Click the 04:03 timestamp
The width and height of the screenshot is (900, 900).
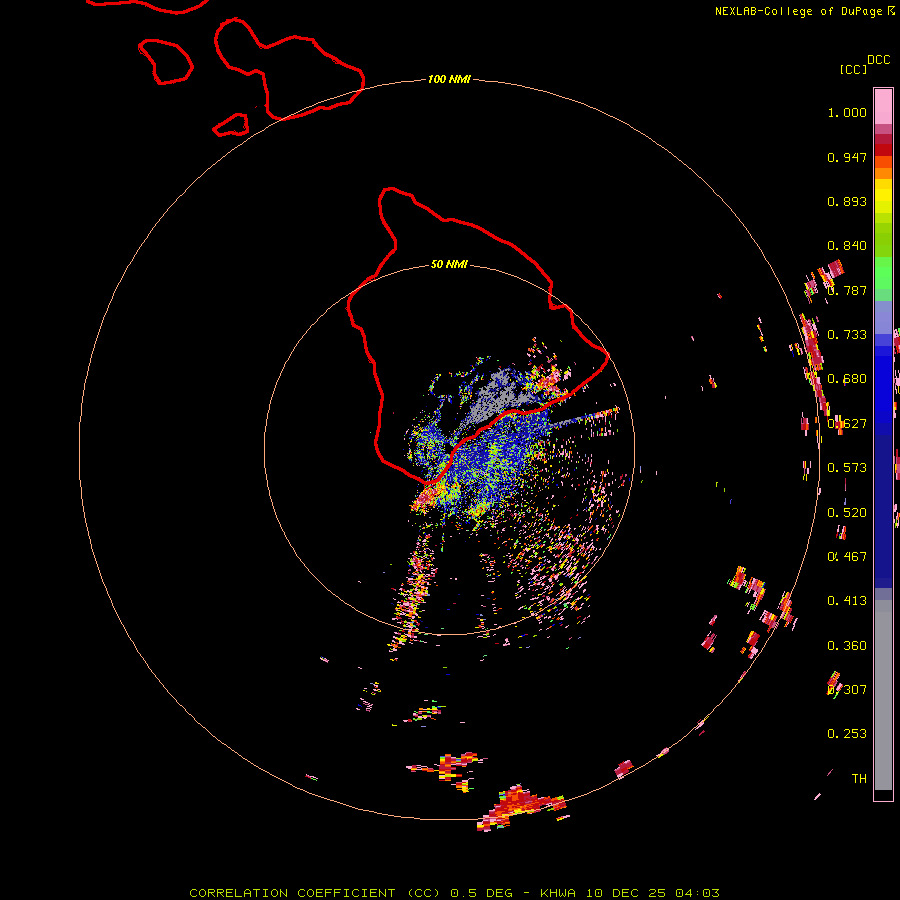click(697, 893)
